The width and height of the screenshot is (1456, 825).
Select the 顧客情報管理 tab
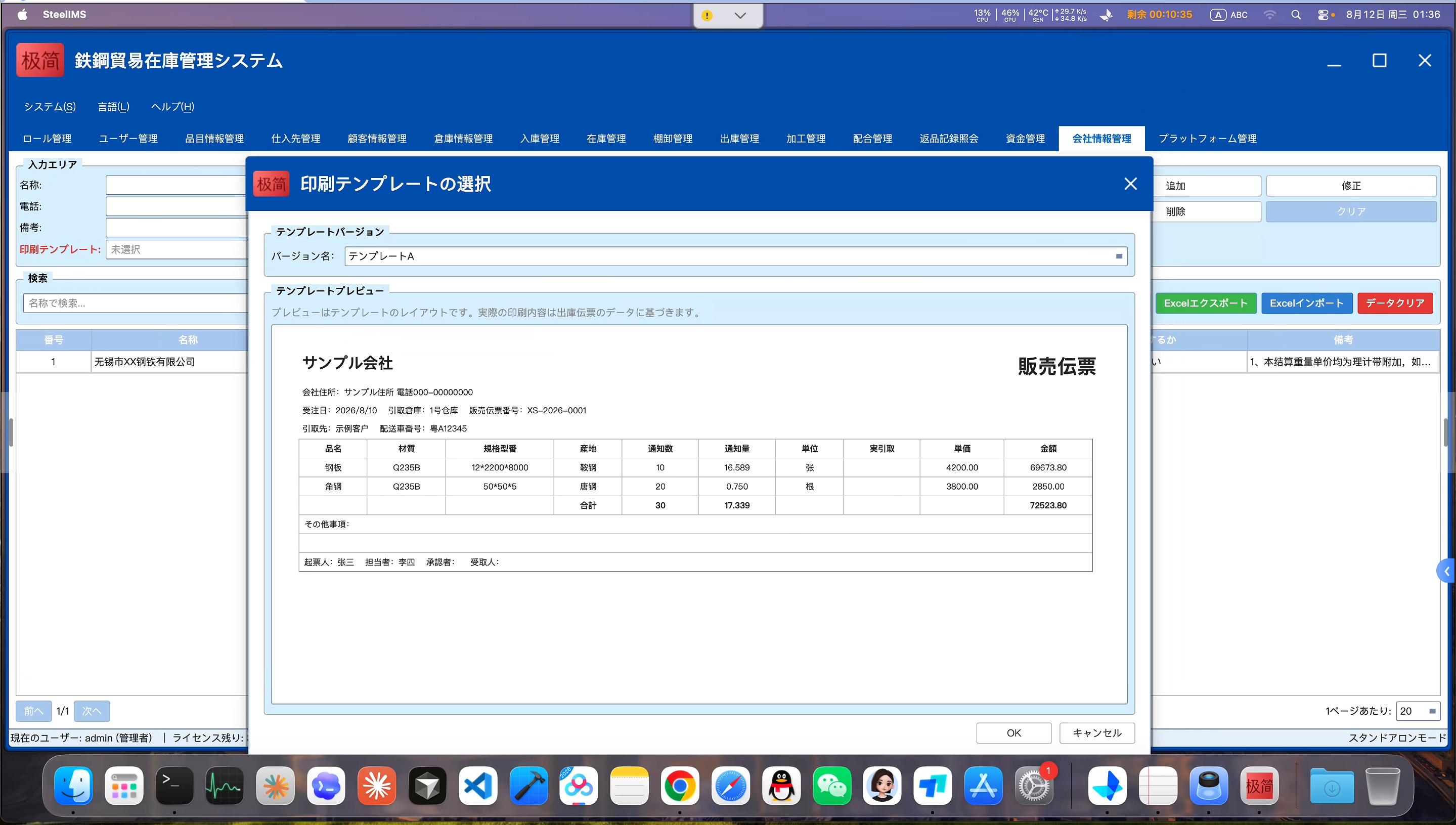click(377, 138)
